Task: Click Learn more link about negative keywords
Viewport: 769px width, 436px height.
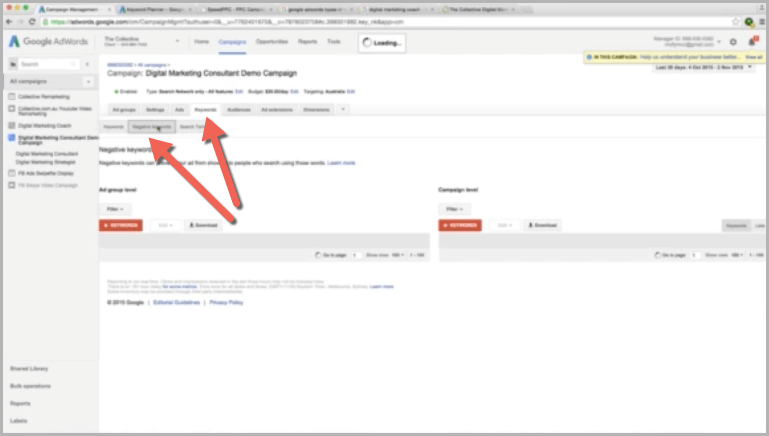Action: point(341,163)
